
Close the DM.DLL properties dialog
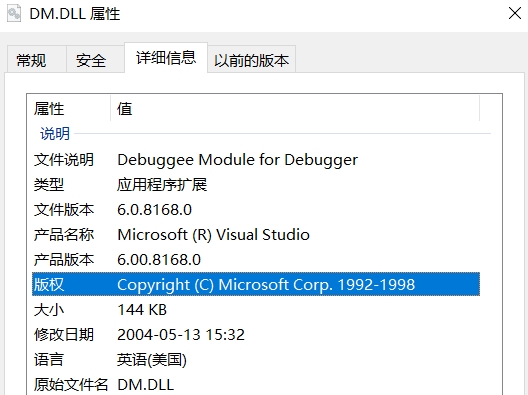click(x=515, y=14)
